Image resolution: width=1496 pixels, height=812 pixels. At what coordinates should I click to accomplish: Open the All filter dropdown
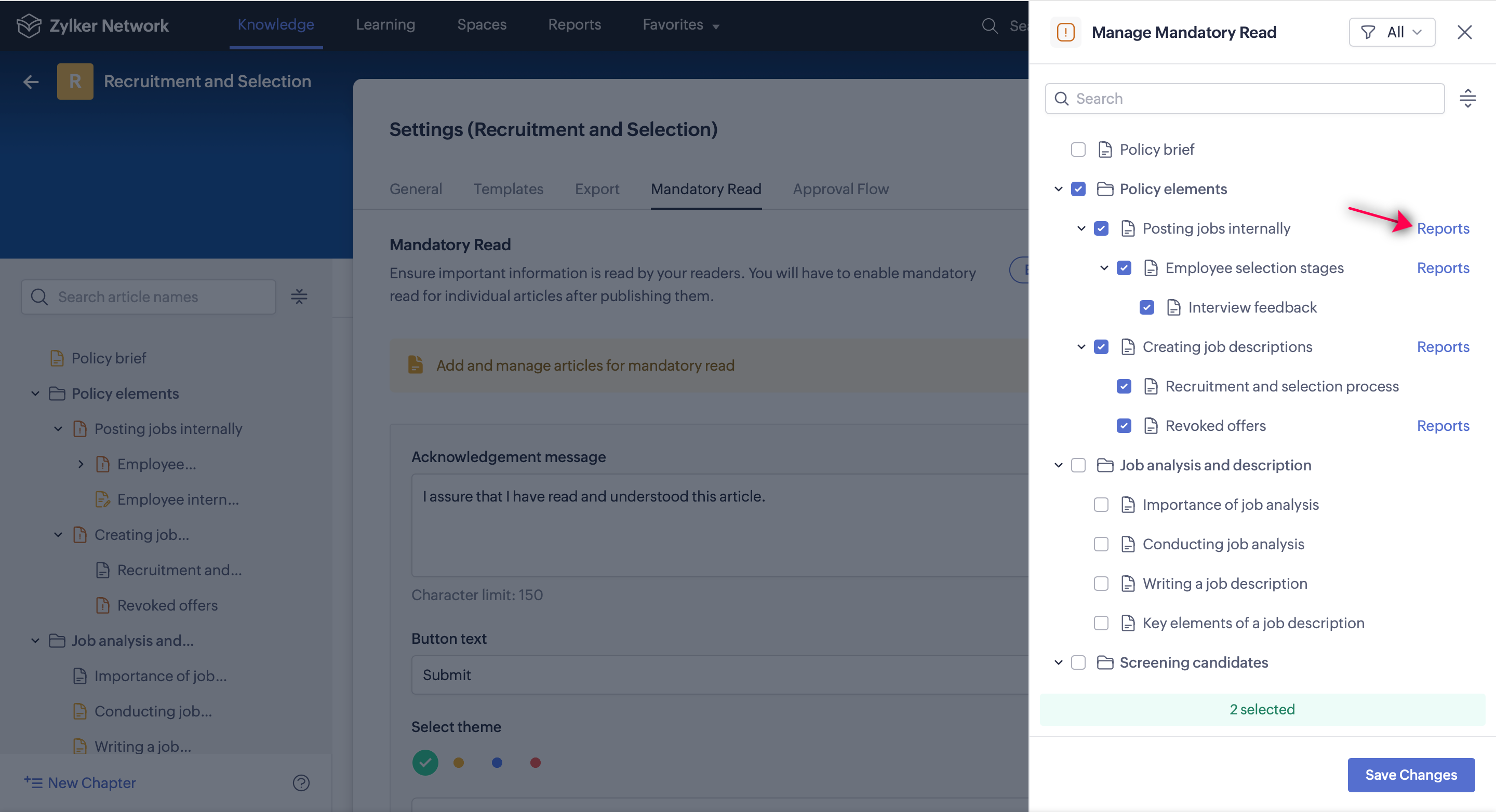point(1392,33)
